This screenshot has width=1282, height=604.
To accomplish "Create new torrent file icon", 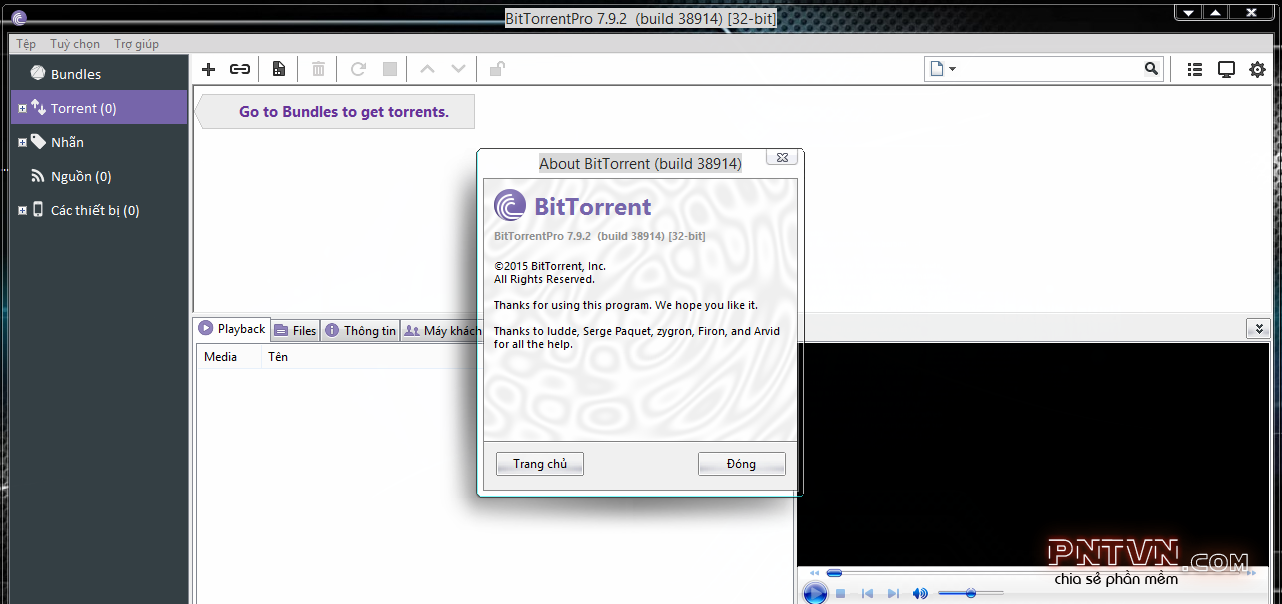I will point(279,69).
